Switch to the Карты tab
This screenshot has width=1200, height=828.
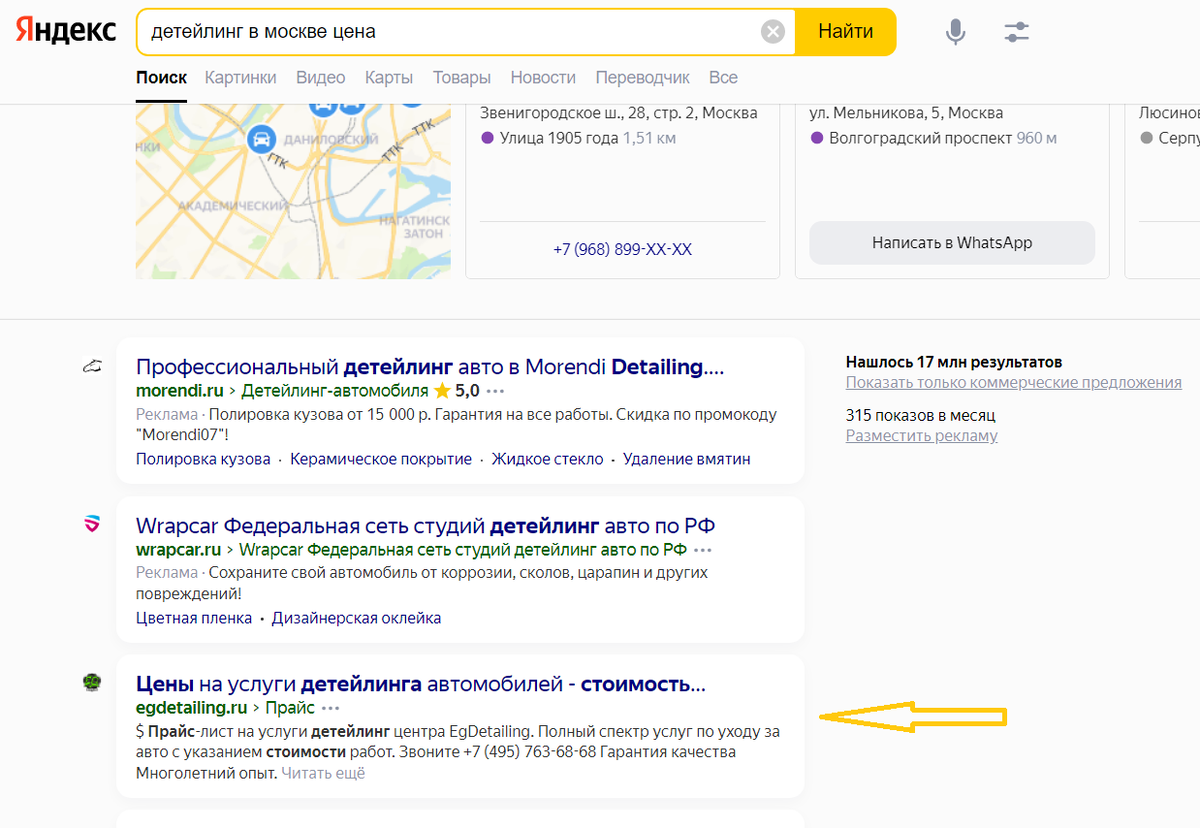pos(389,77)
